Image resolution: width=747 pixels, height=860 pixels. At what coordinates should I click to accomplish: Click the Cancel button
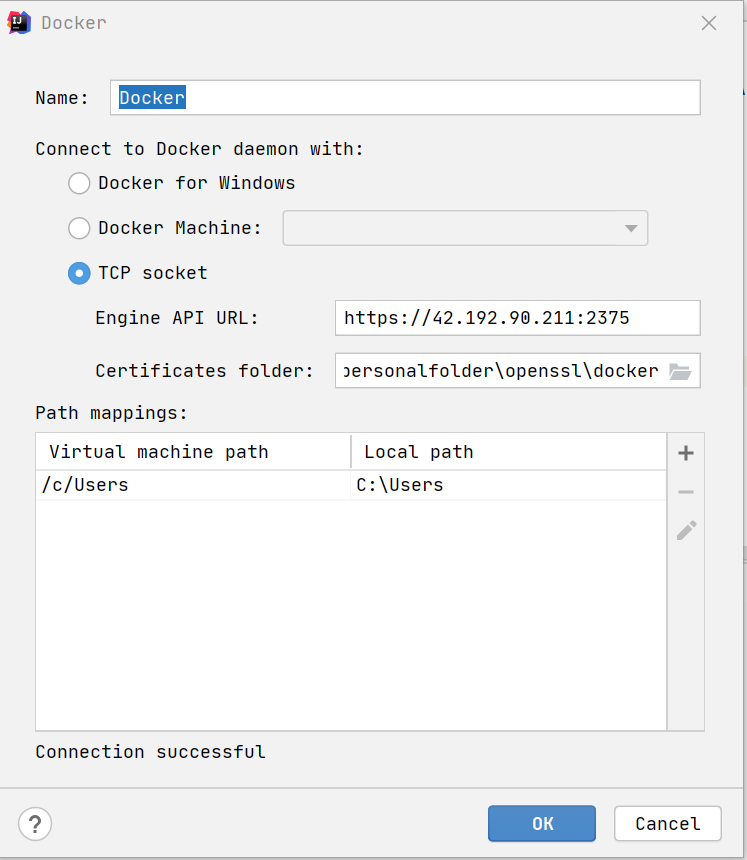click(x=667, y=823)
